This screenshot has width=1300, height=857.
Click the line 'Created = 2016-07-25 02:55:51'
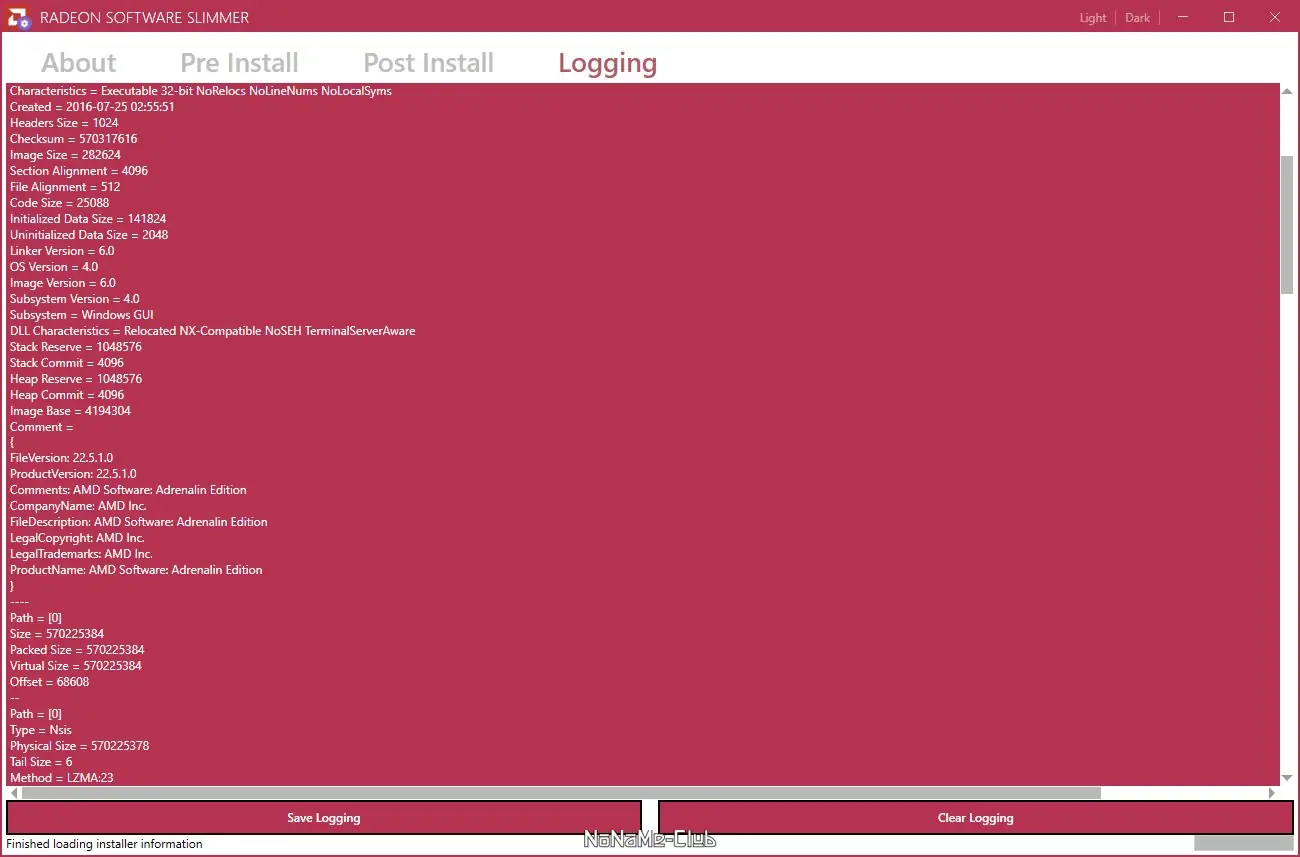coord(92,107)
